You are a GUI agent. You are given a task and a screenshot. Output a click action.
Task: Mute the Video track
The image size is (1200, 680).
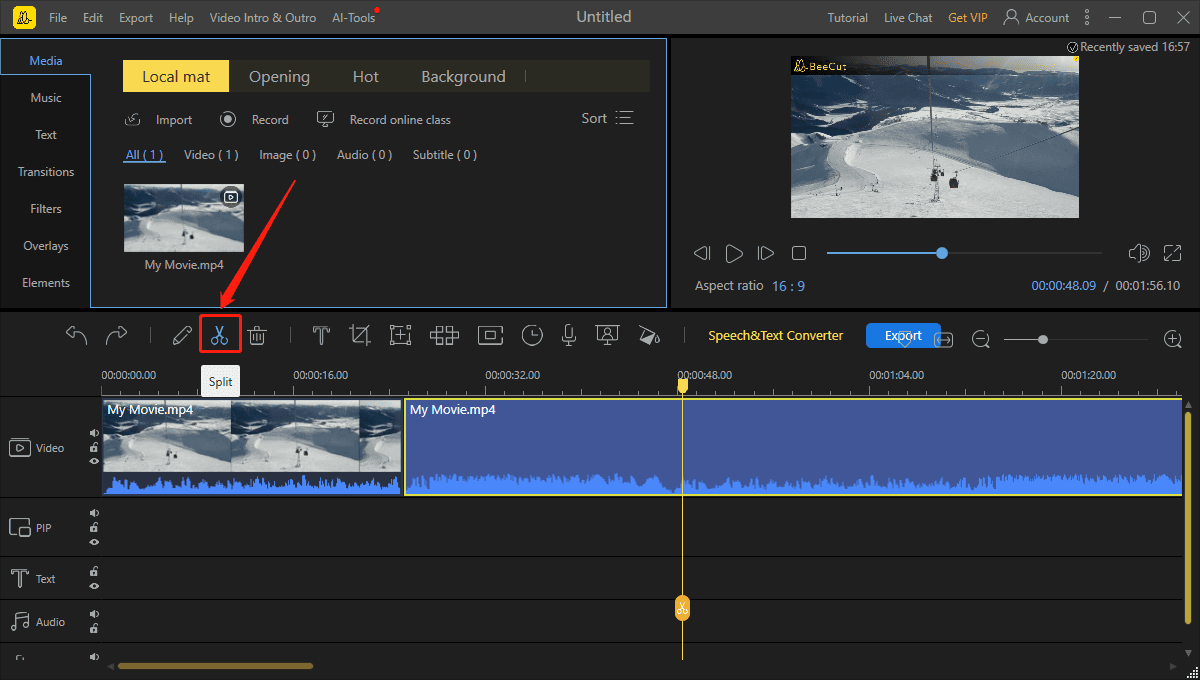(x=94, y=433)
